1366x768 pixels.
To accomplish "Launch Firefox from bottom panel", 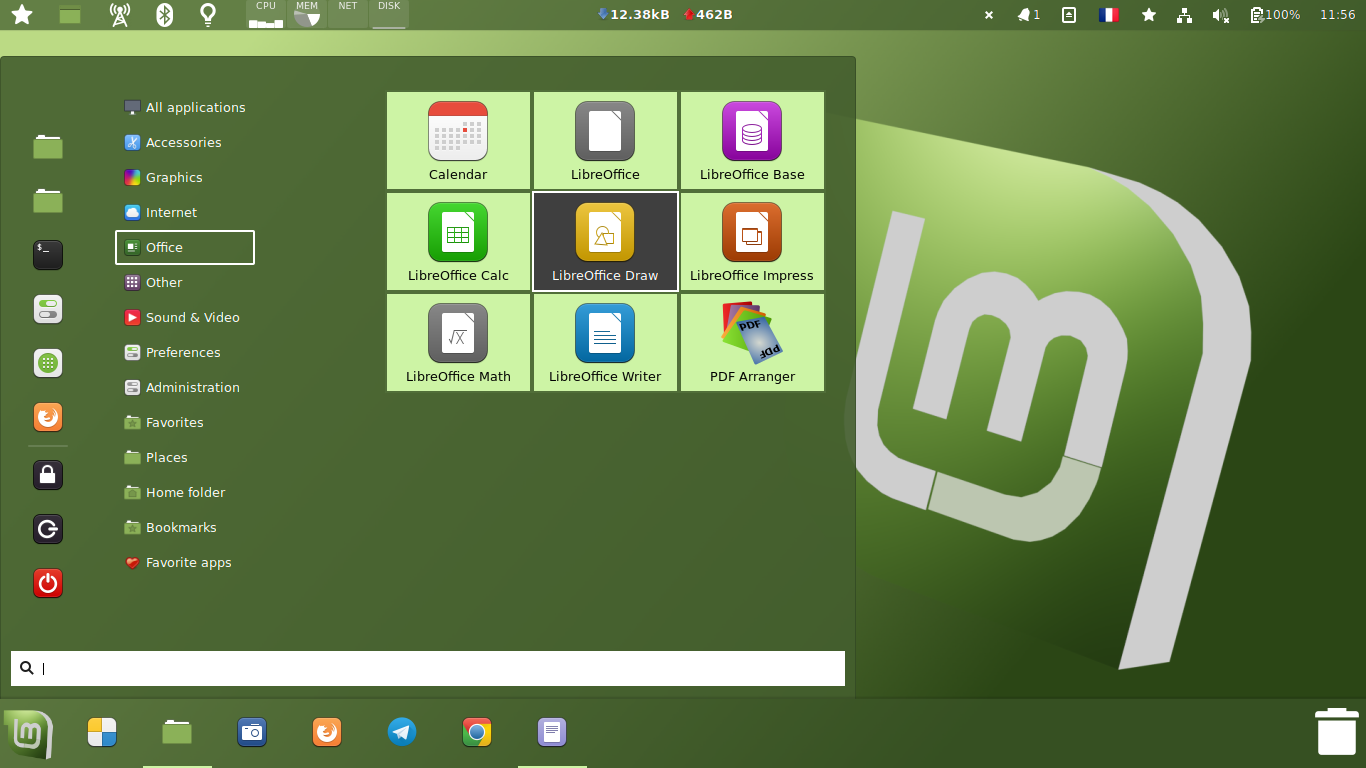I will (327, 733).
